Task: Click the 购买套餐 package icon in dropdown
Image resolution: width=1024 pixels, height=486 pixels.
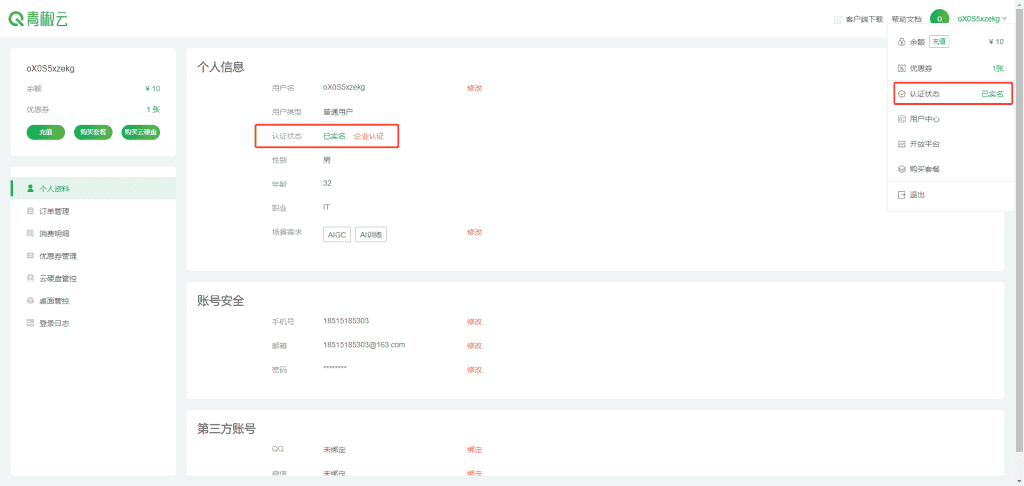Action: pos(902,169)
